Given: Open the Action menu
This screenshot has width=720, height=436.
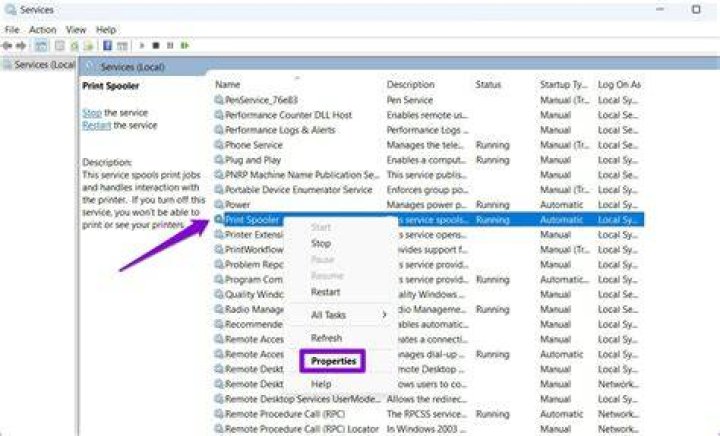Looking at the screenshot, I should coord(43,30).
